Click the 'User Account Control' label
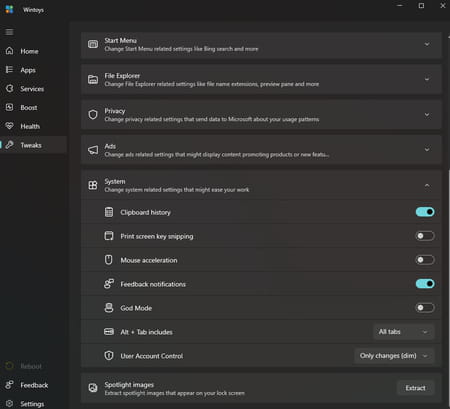450x409 pixels. (x=152, y=356)
